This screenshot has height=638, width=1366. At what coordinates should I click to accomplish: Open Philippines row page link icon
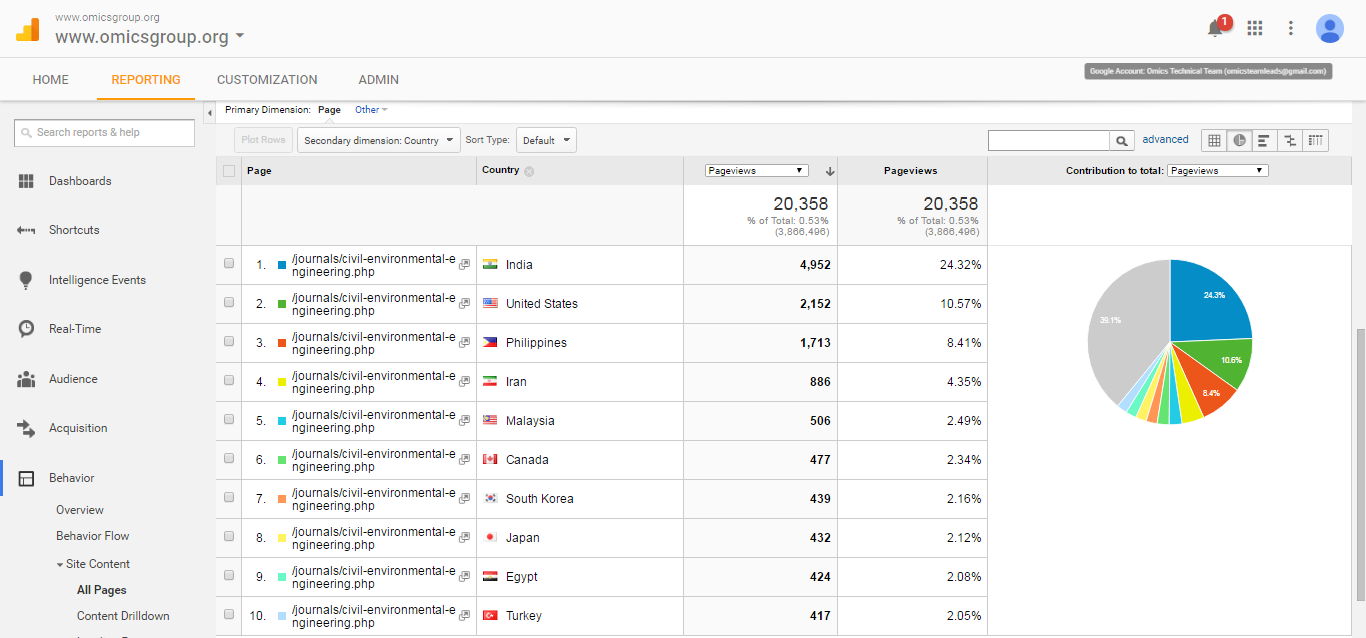(x=464, y=343)
